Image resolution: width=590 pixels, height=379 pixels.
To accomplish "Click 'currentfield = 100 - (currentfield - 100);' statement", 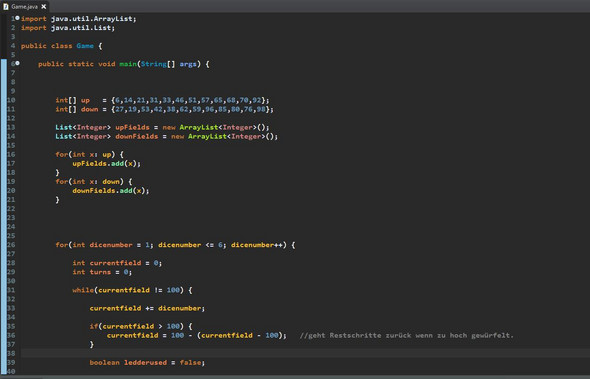I will point(197,335).
